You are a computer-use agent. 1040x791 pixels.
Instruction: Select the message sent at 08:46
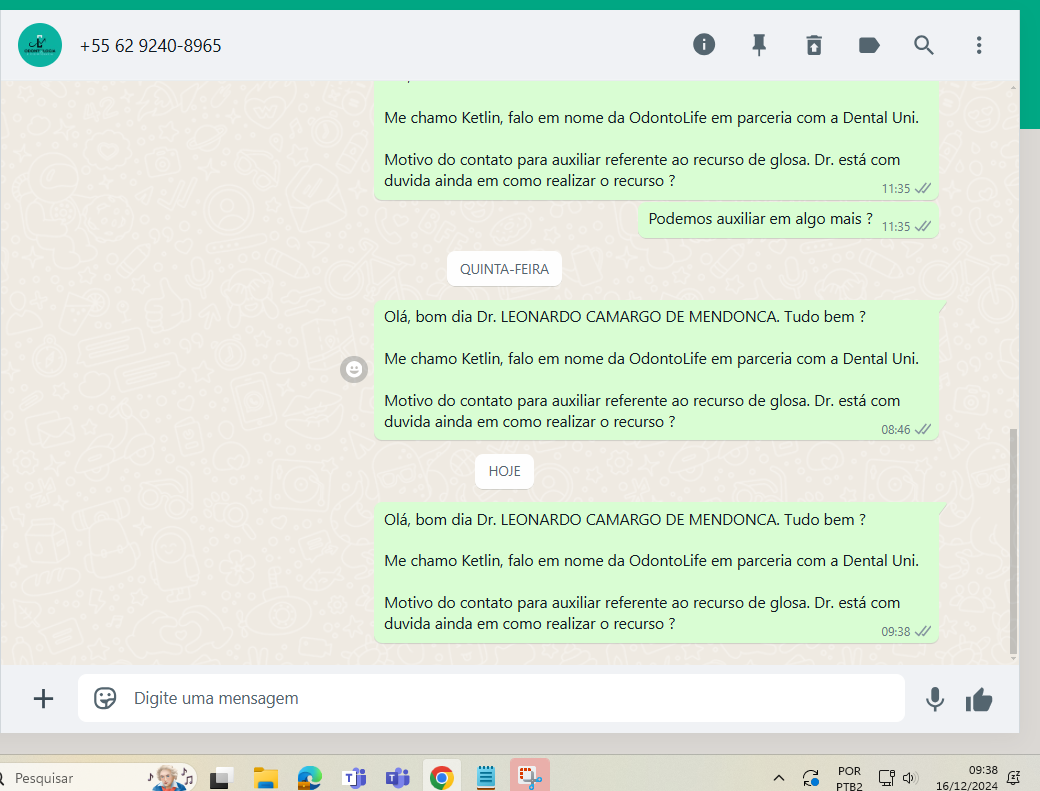[656, 369]
